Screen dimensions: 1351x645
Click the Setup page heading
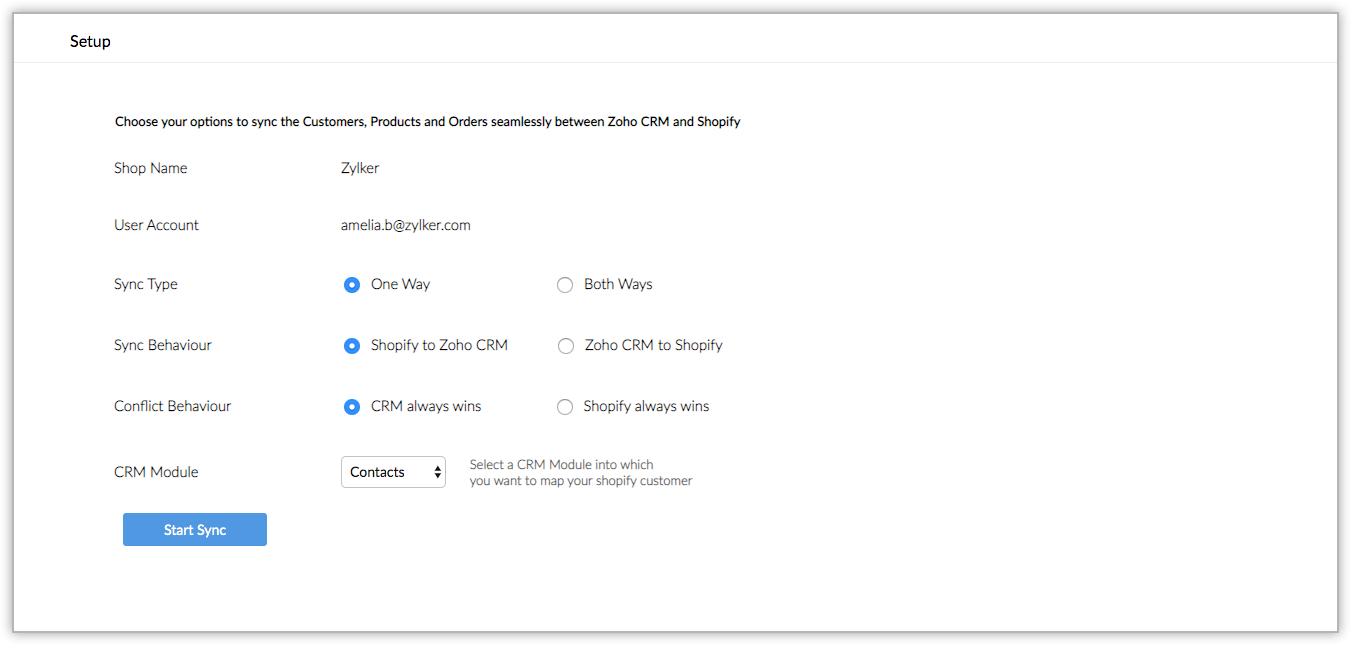click(90, 42)
